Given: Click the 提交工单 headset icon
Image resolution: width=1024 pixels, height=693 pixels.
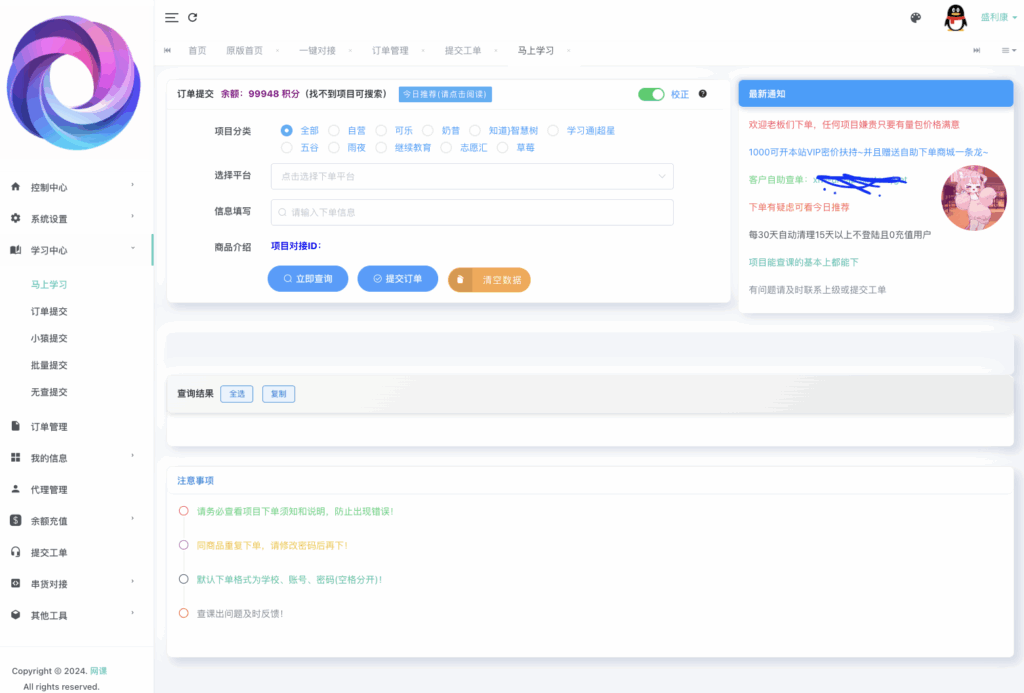Looking at the screenshot, I should pyautogui.click(x=15, y=552).
